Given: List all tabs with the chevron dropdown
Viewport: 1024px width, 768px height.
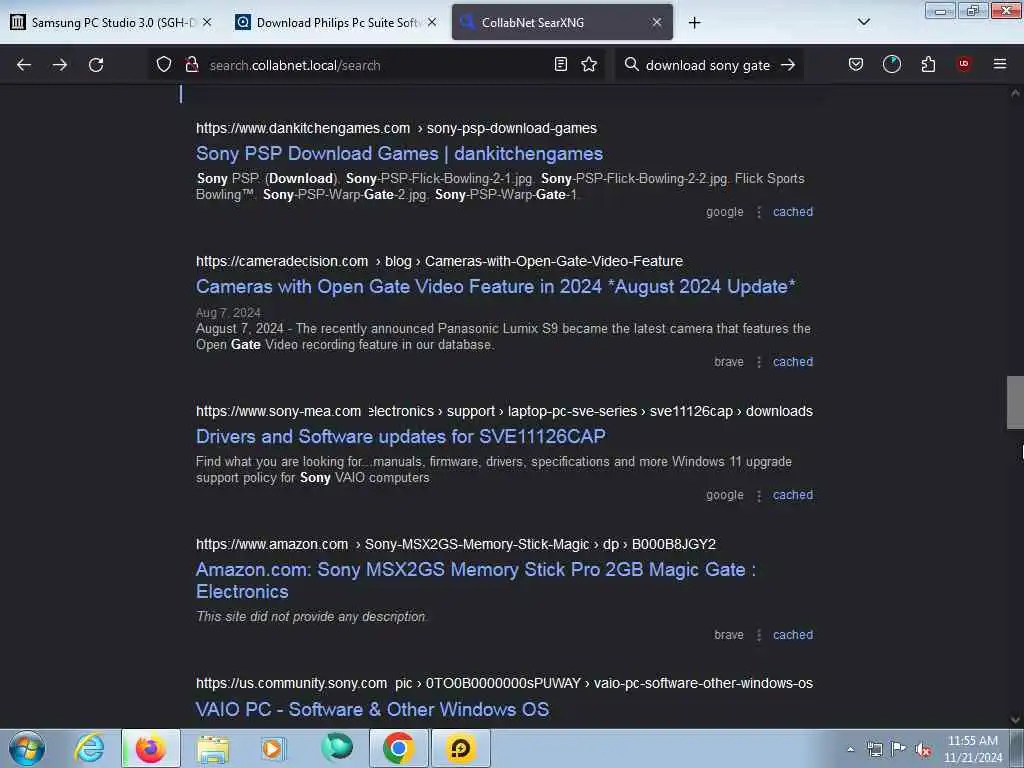Looking at the screenshot, I should click(x=863, y=22).
